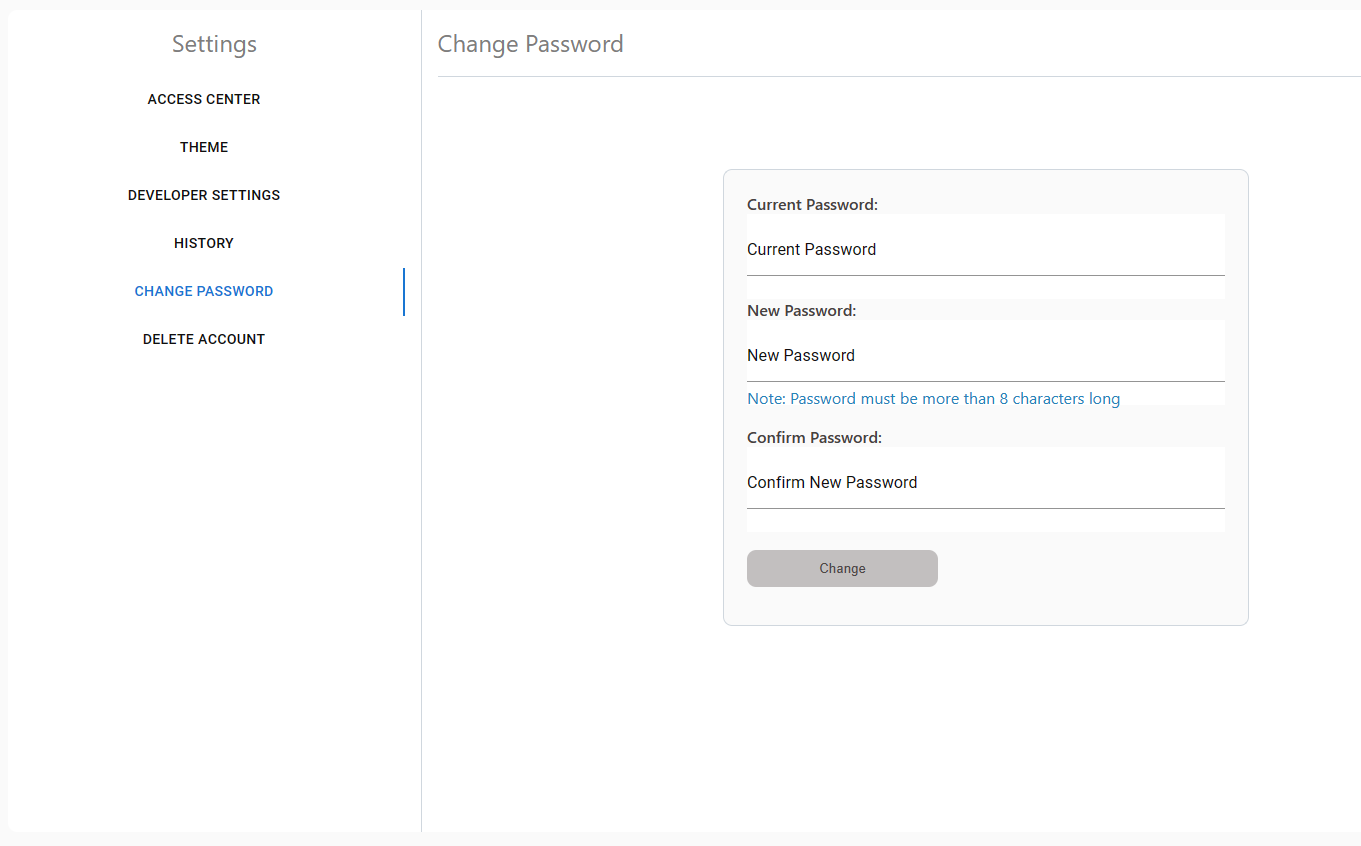Focus the Confirm New Password field

click(985, 483)
